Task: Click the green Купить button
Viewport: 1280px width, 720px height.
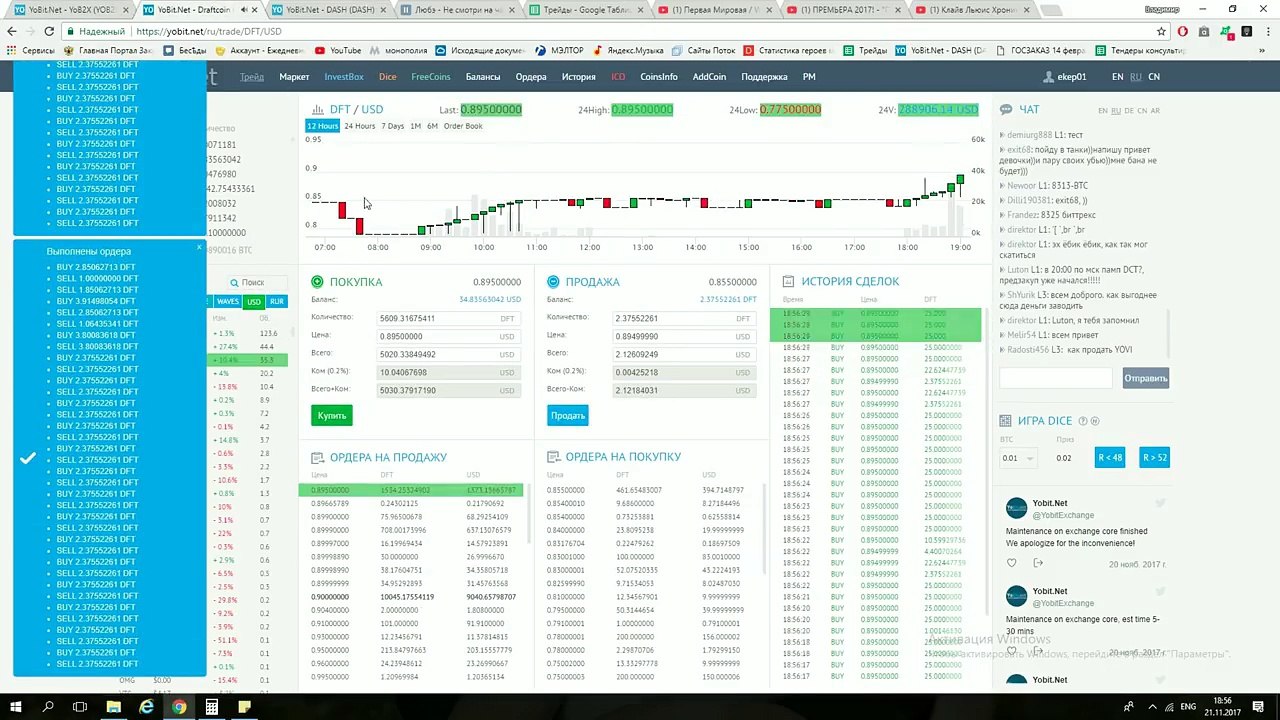Action: pyautogui.click(x=332, y=415)
